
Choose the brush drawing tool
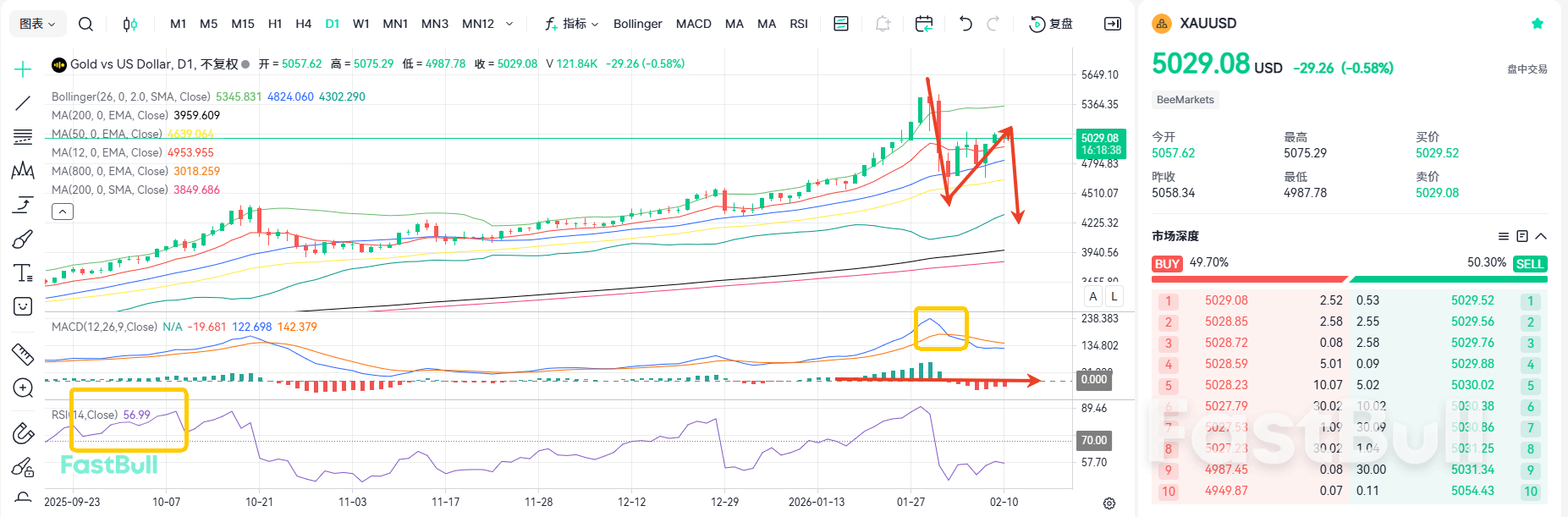23,239
